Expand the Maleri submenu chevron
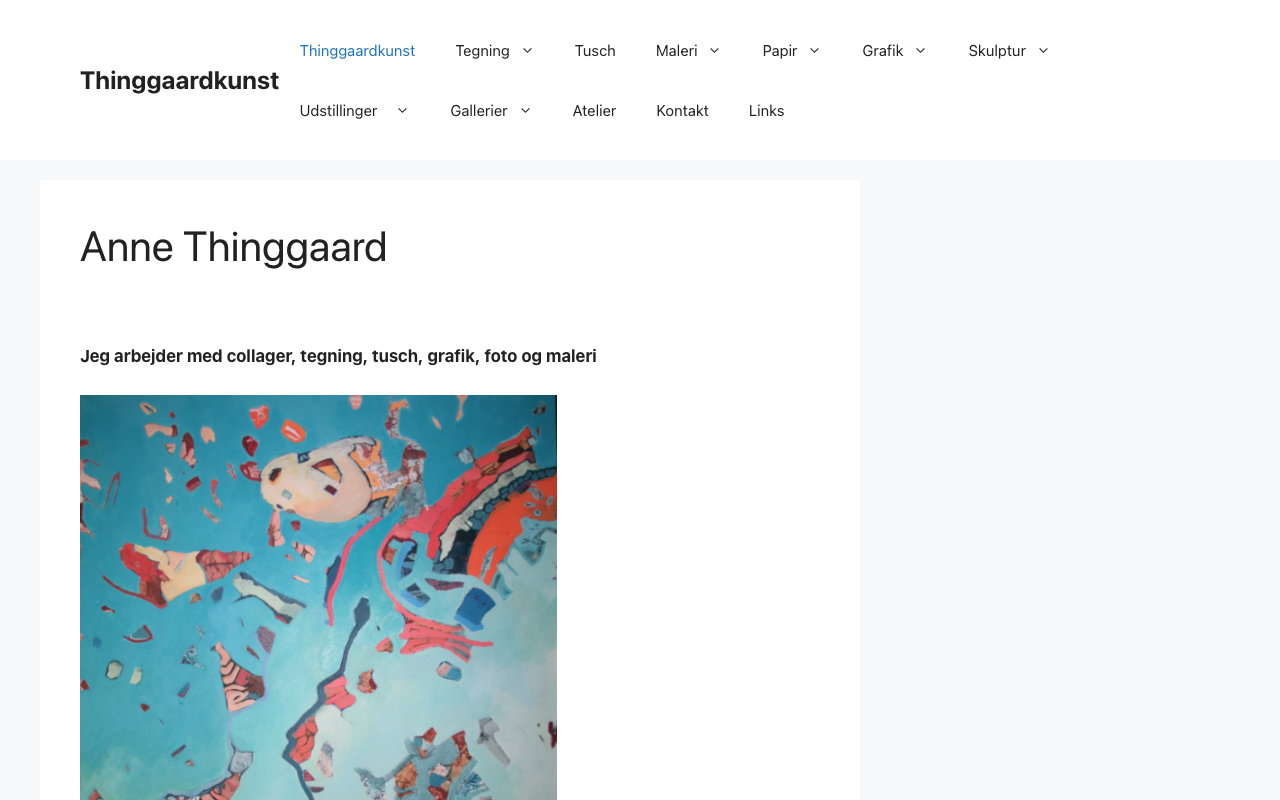The height and width of the screenshot is (800, 1280). coord(714,50)
